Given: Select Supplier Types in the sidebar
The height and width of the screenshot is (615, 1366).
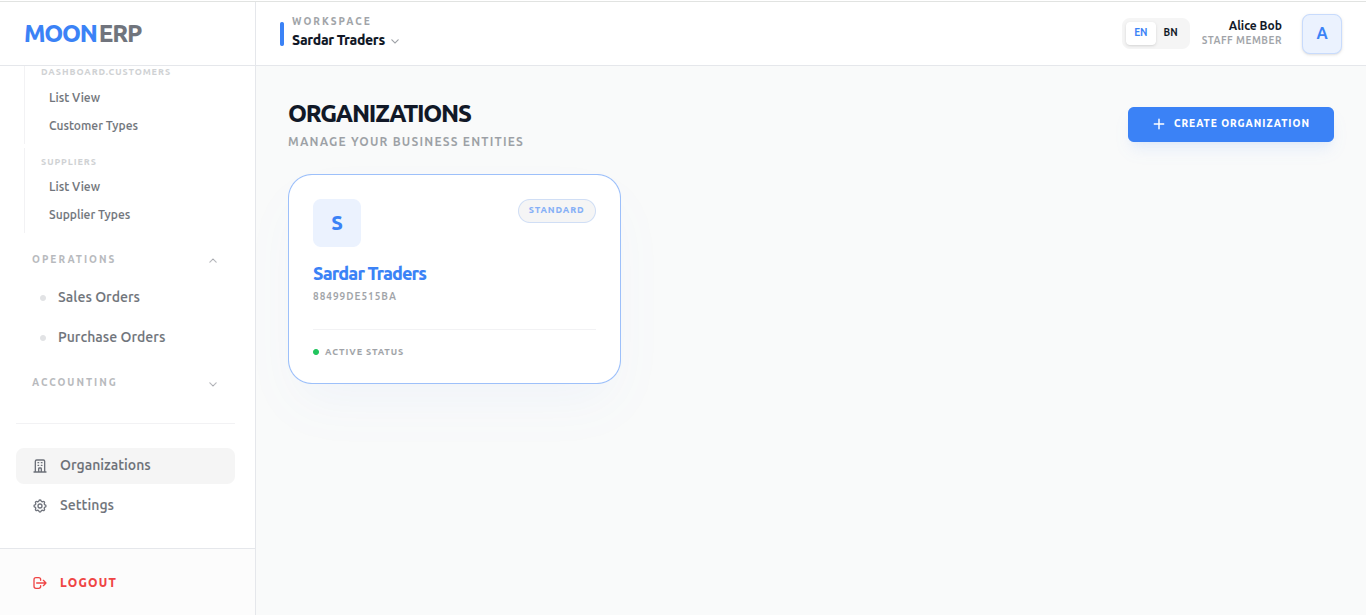Looking at the screenshot, I should tap(89, 214).
